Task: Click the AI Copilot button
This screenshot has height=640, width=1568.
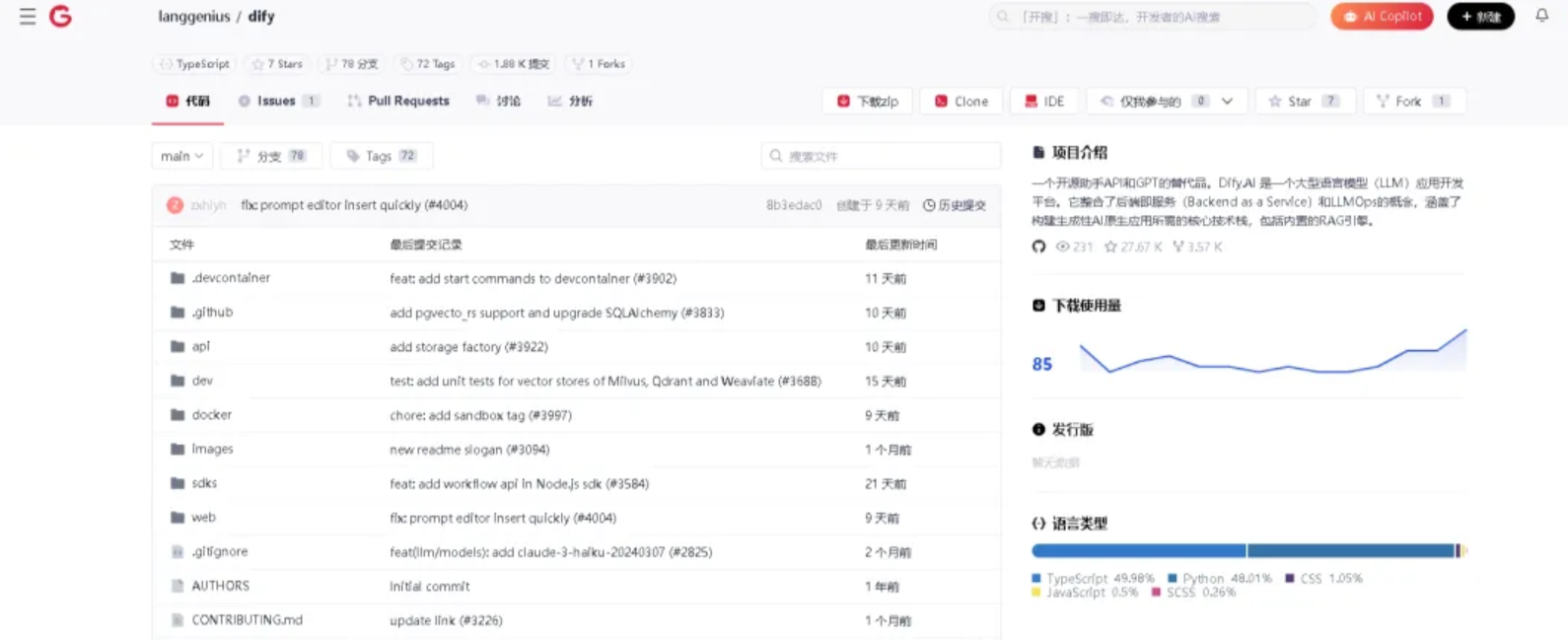Action: click(1382, 17)
